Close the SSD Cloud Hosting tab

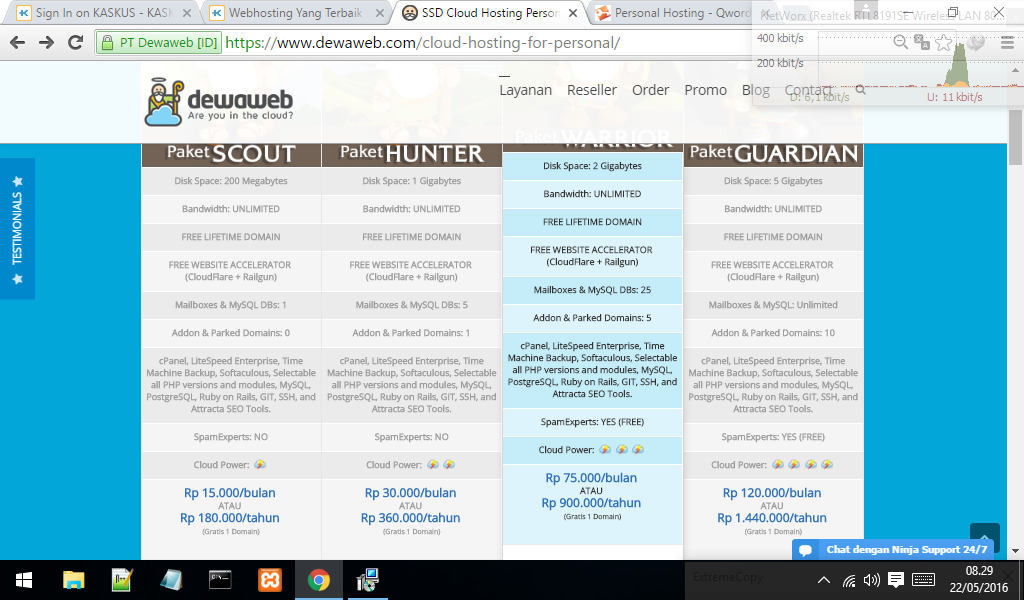point(573,13)
